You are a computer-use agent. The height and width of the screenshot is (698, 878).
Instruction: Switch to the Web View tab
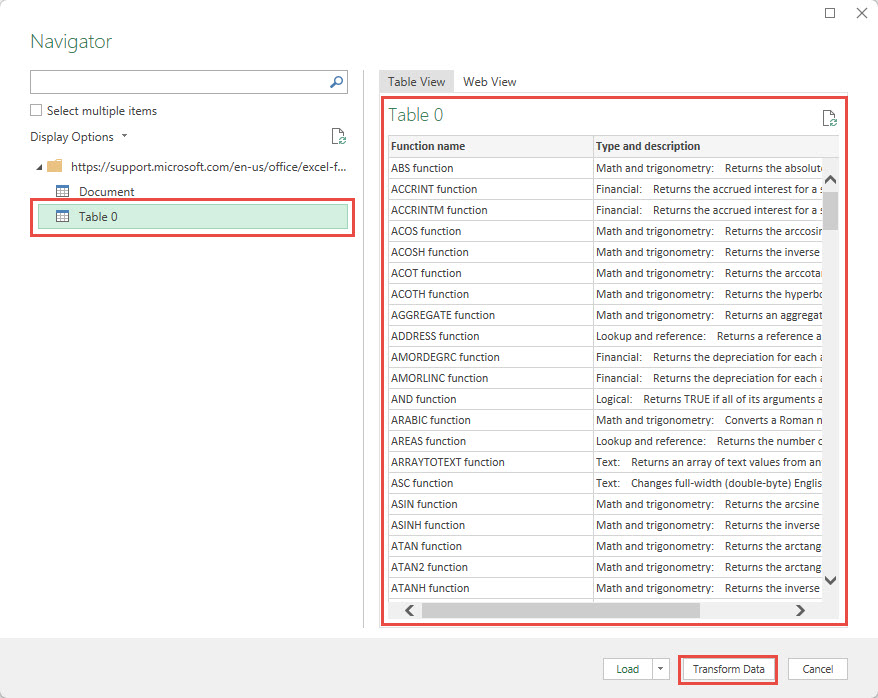click(489, 82)
